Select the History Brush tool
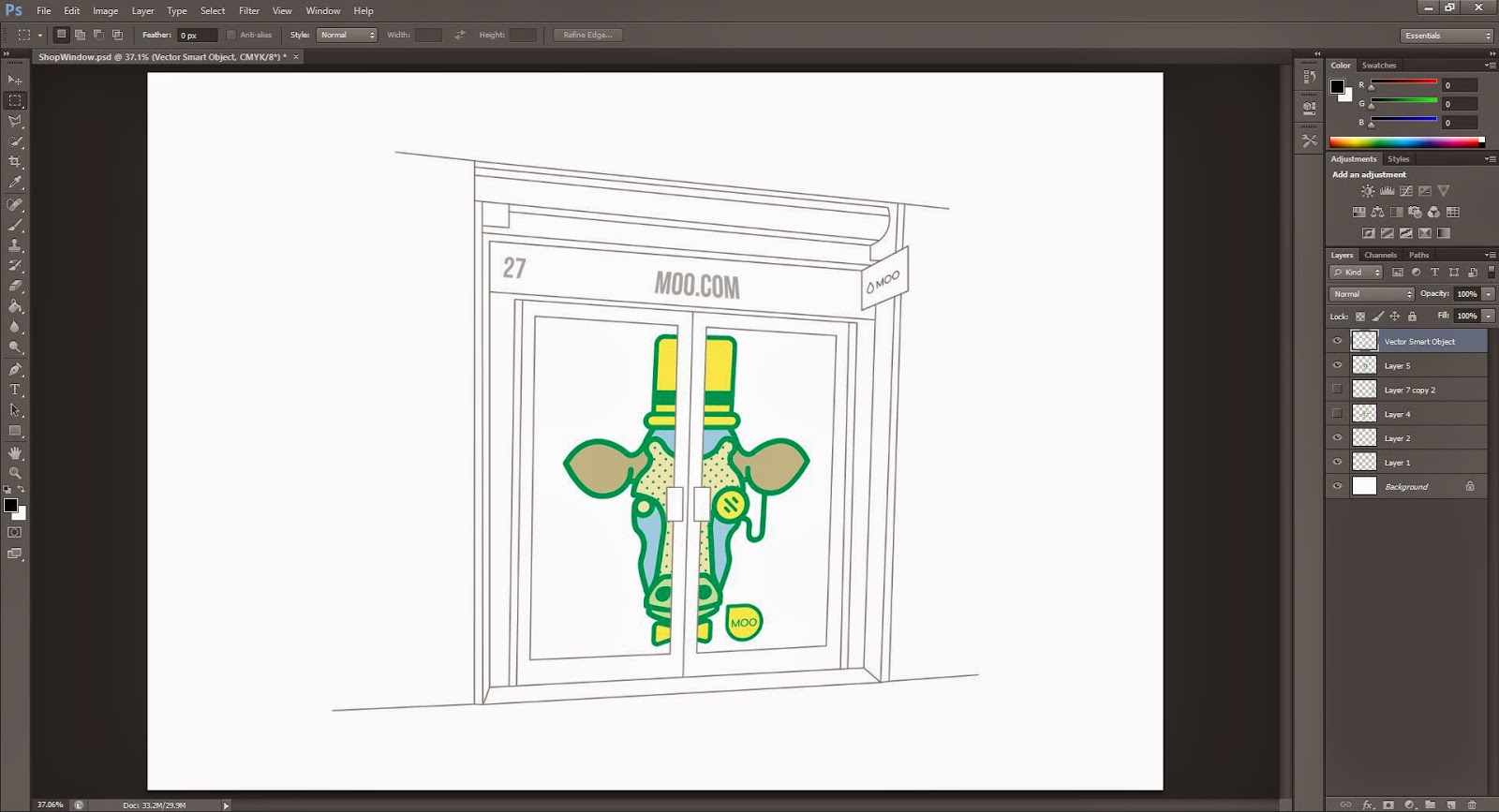 point(15,266)
